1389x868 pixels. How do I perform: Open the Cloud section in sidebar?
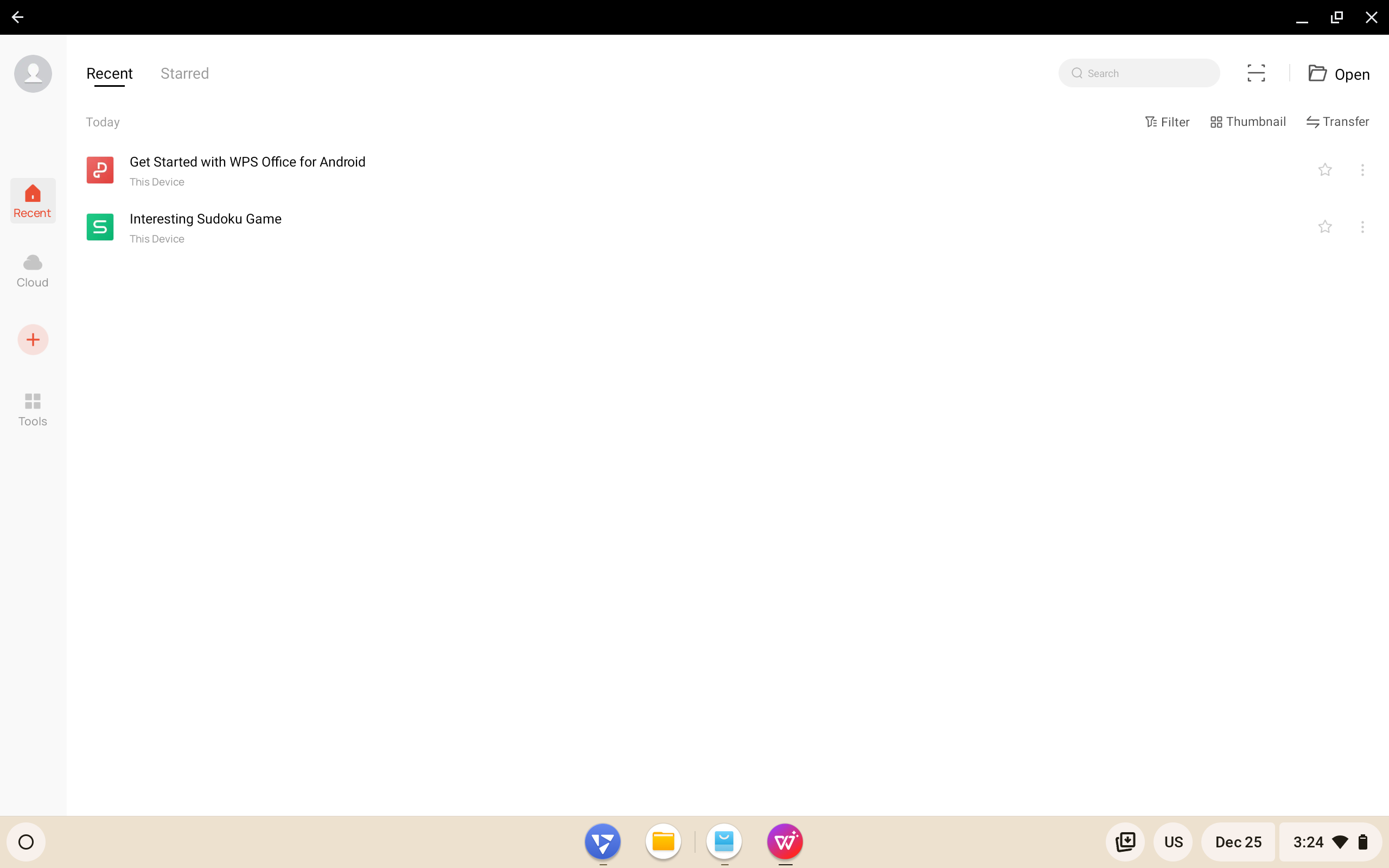coord(33,270)
